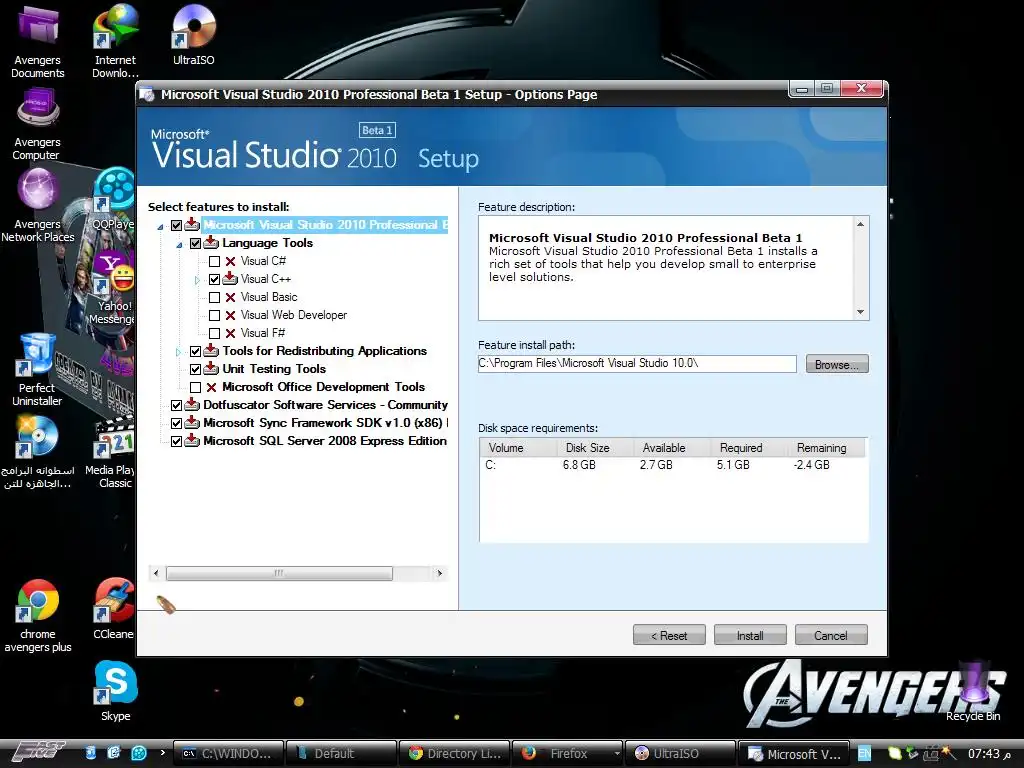Launch CCleaner from the desktop
Viewport: 1024px width, 768px height.
click(x=114, y=609)
